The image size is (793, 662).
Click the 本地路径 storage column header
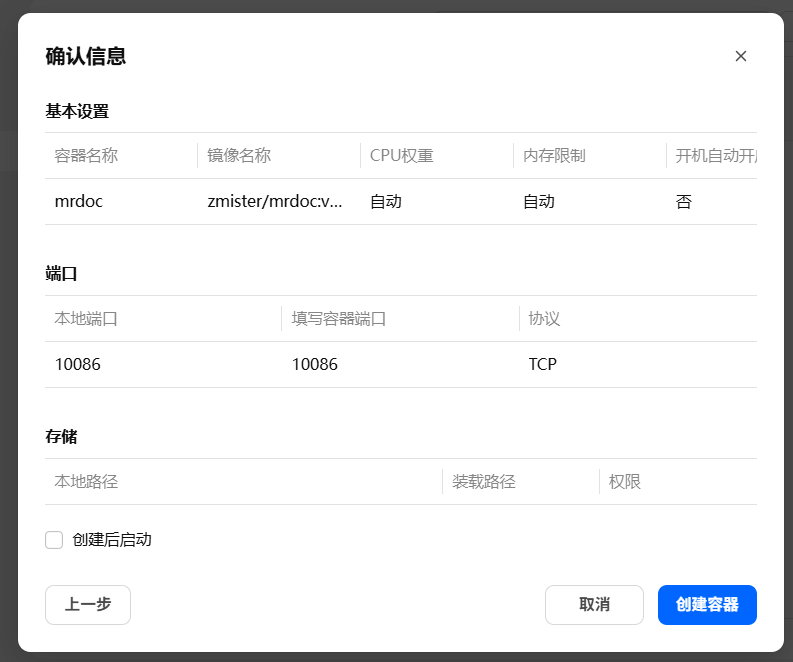pyautogui.click(x=87, y=482)
